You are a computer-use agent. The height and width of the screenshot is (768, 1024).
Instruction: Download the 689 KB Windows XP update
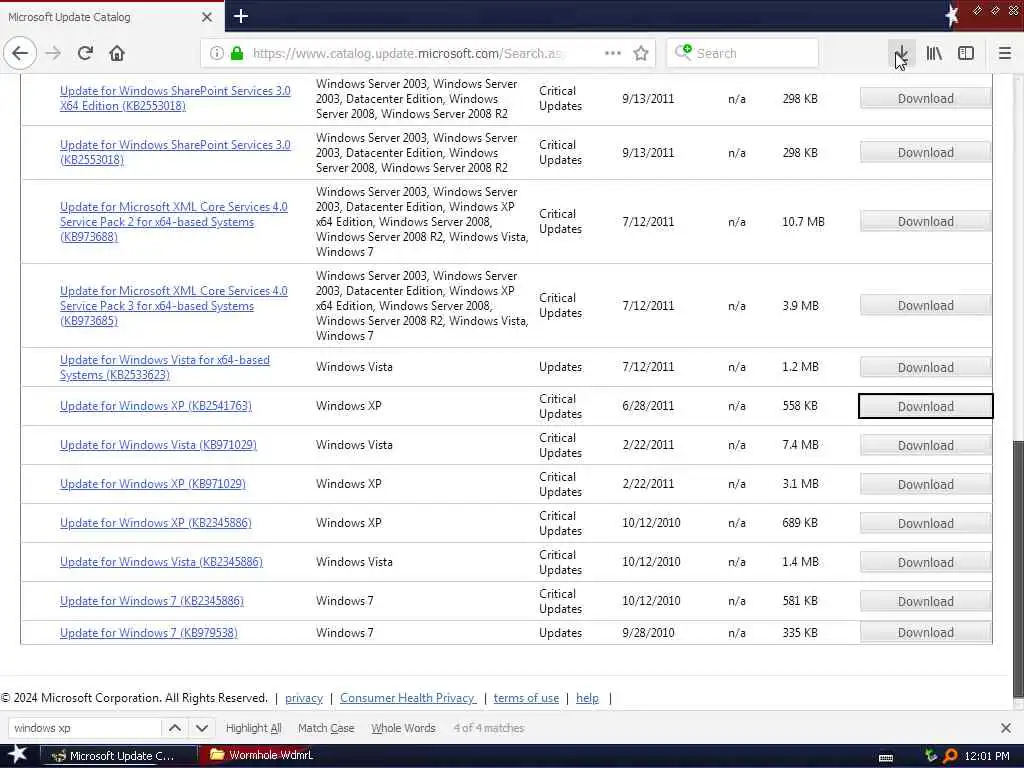point(925,523)
